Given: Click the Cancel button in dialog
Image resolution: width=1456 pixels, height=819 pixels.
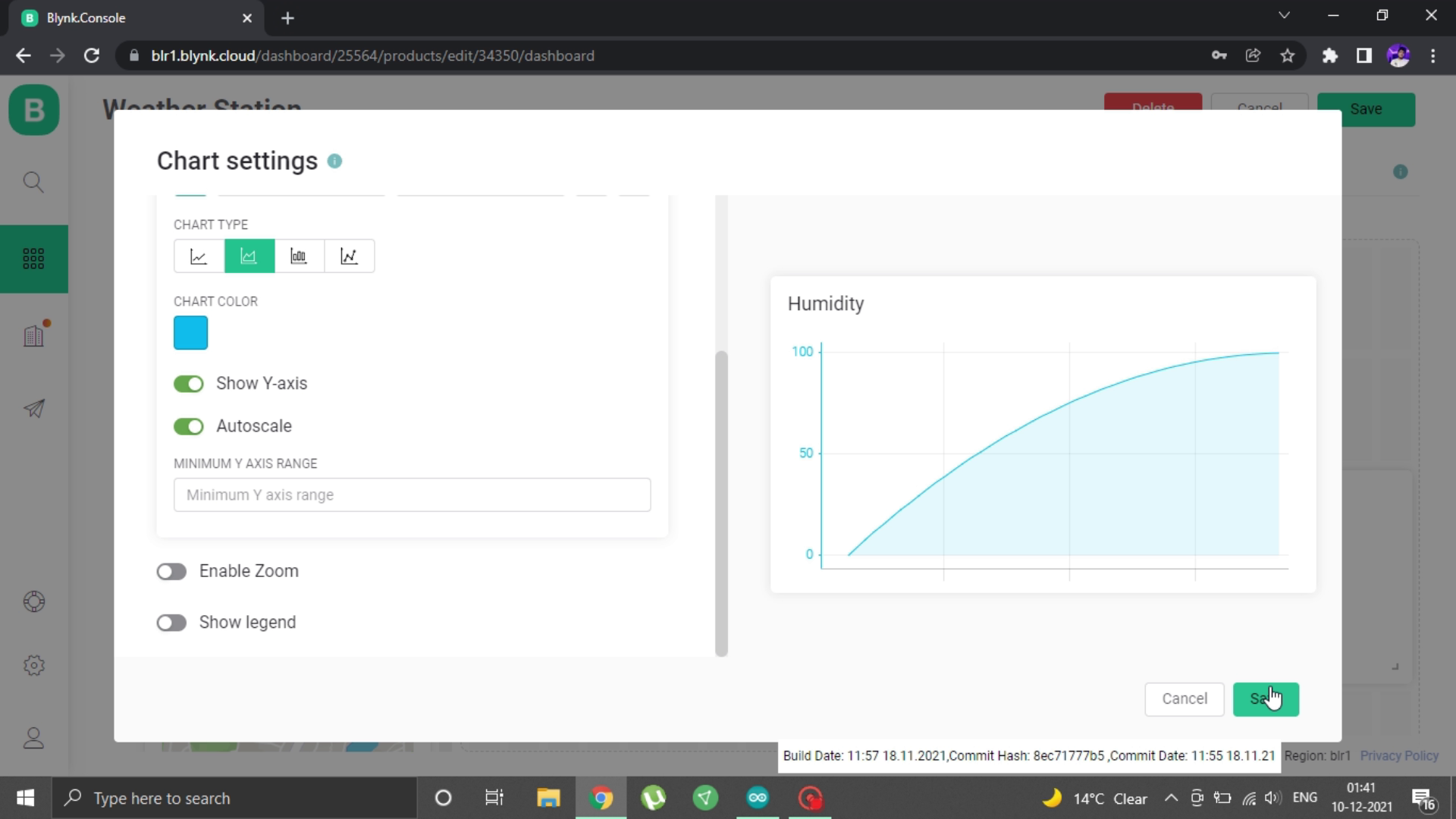Looking at the screenshot, I should pos(1185,698).
